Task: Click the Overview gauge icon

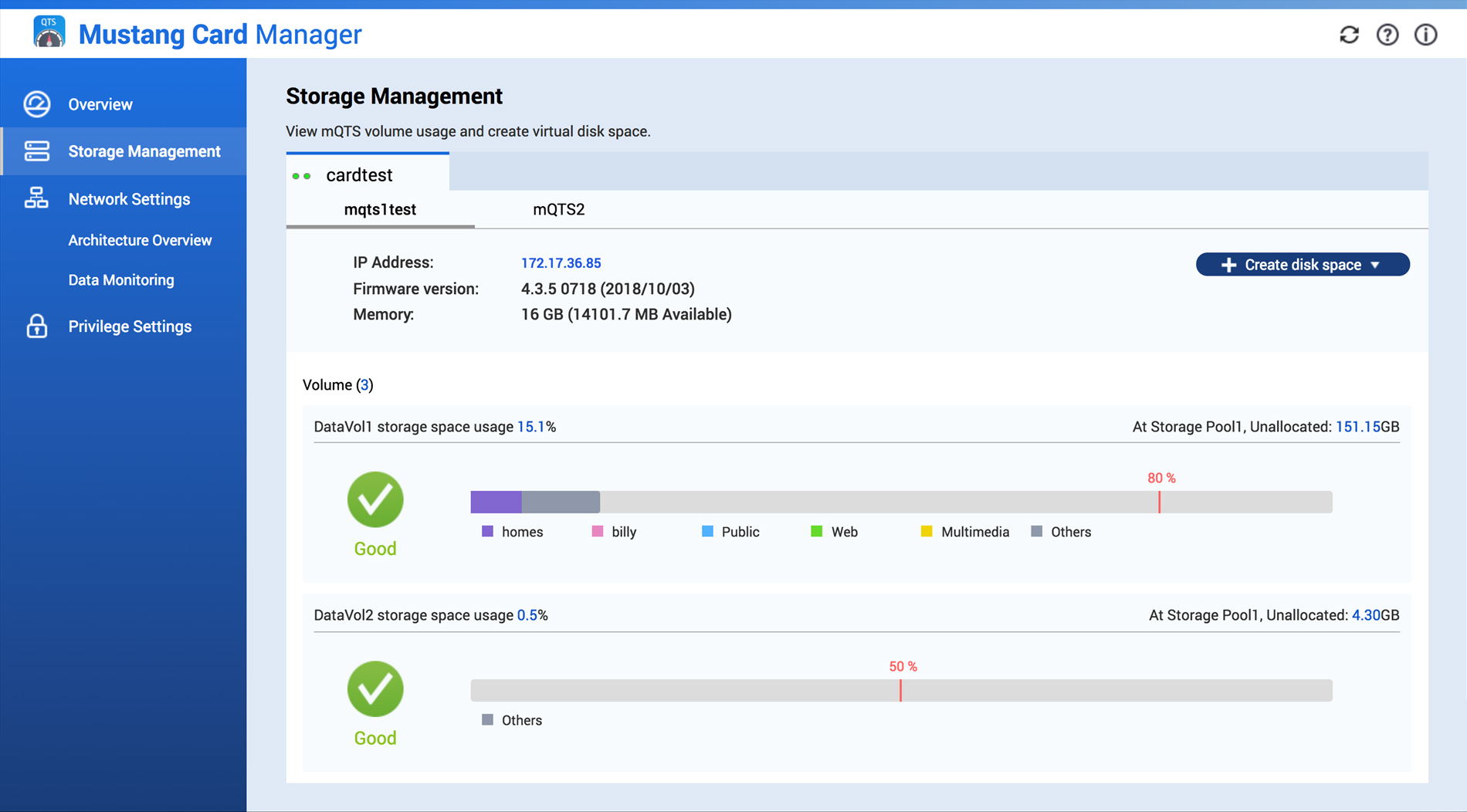Action: click(36, 104)
